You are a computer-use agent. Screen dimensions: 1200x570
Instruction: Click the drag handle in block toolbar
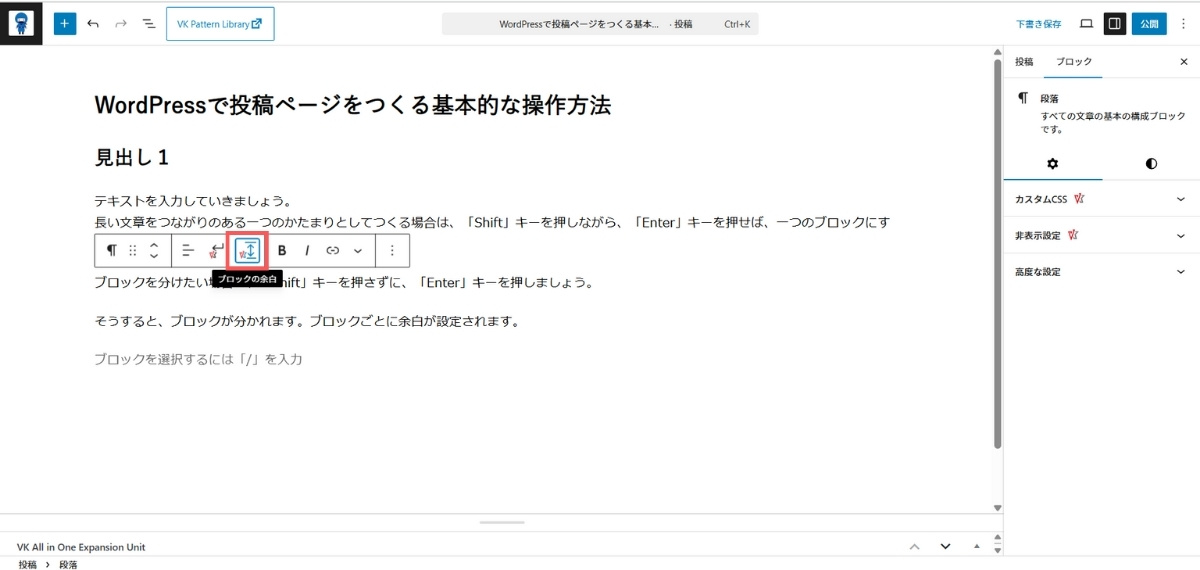133,250
